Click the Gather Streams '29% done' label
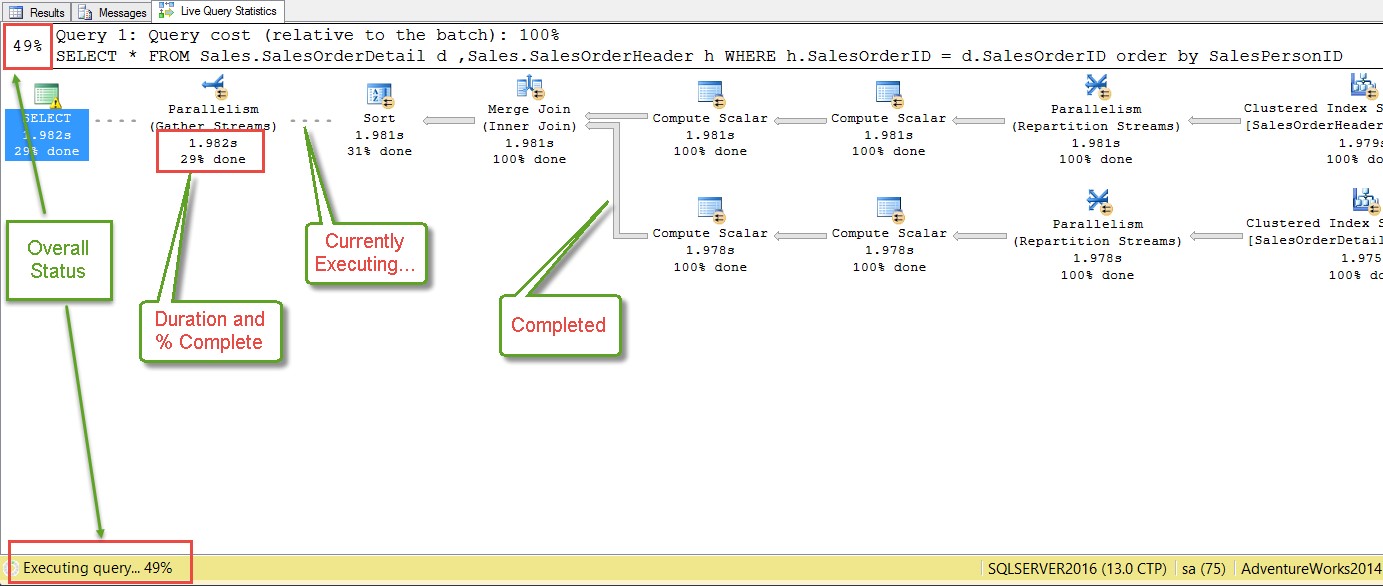Image resolution: width=1383 pixels, height=586 pixels. (x=213, y=159)
